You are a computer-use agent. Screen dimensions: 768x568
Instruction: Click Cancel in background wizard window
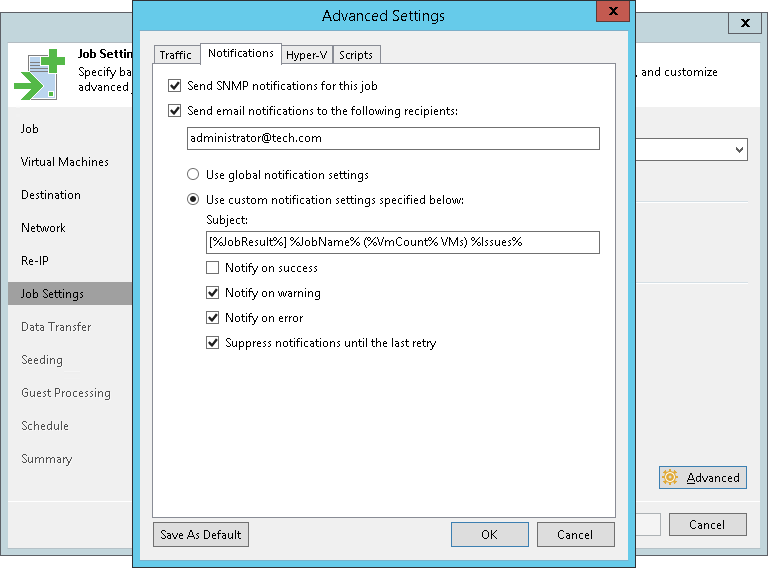707,524
